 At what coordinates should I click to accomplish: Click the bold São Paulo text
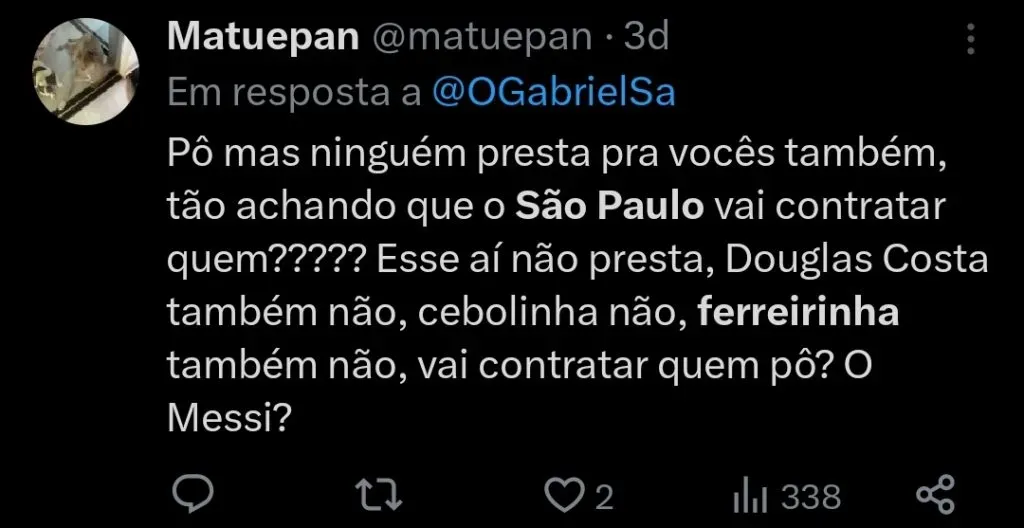tap(611, 209)
